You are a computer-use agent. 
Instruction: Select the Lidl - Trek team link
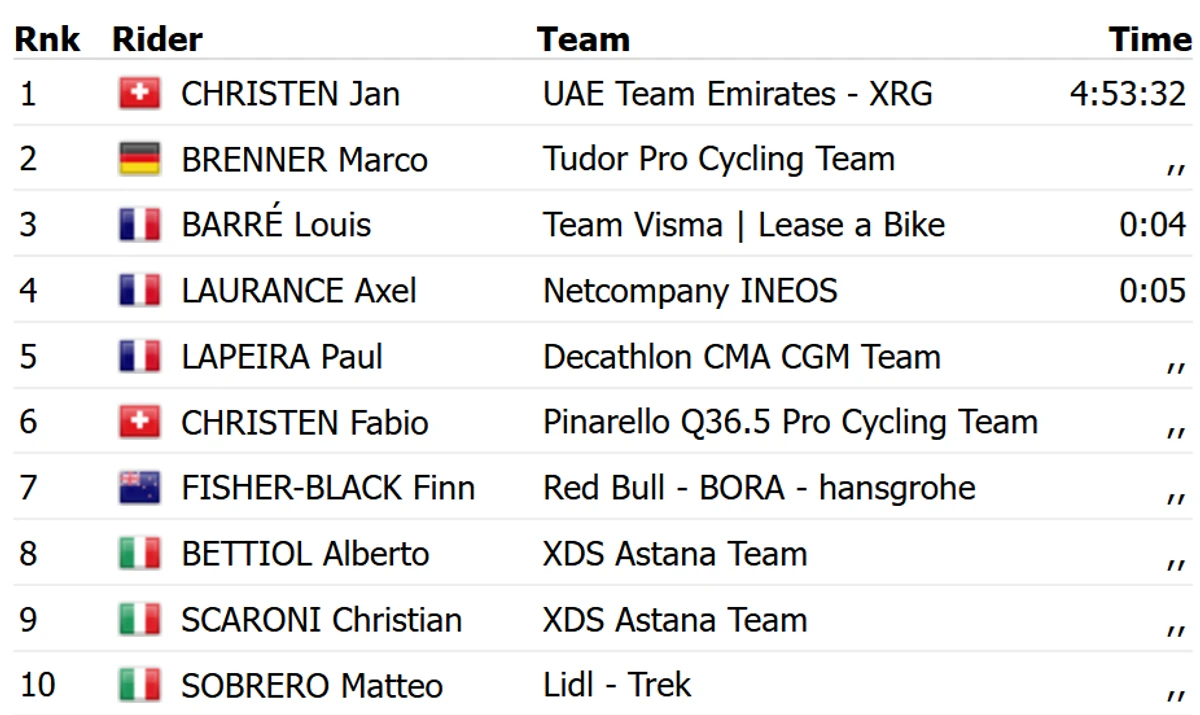(x=617, y=685)
